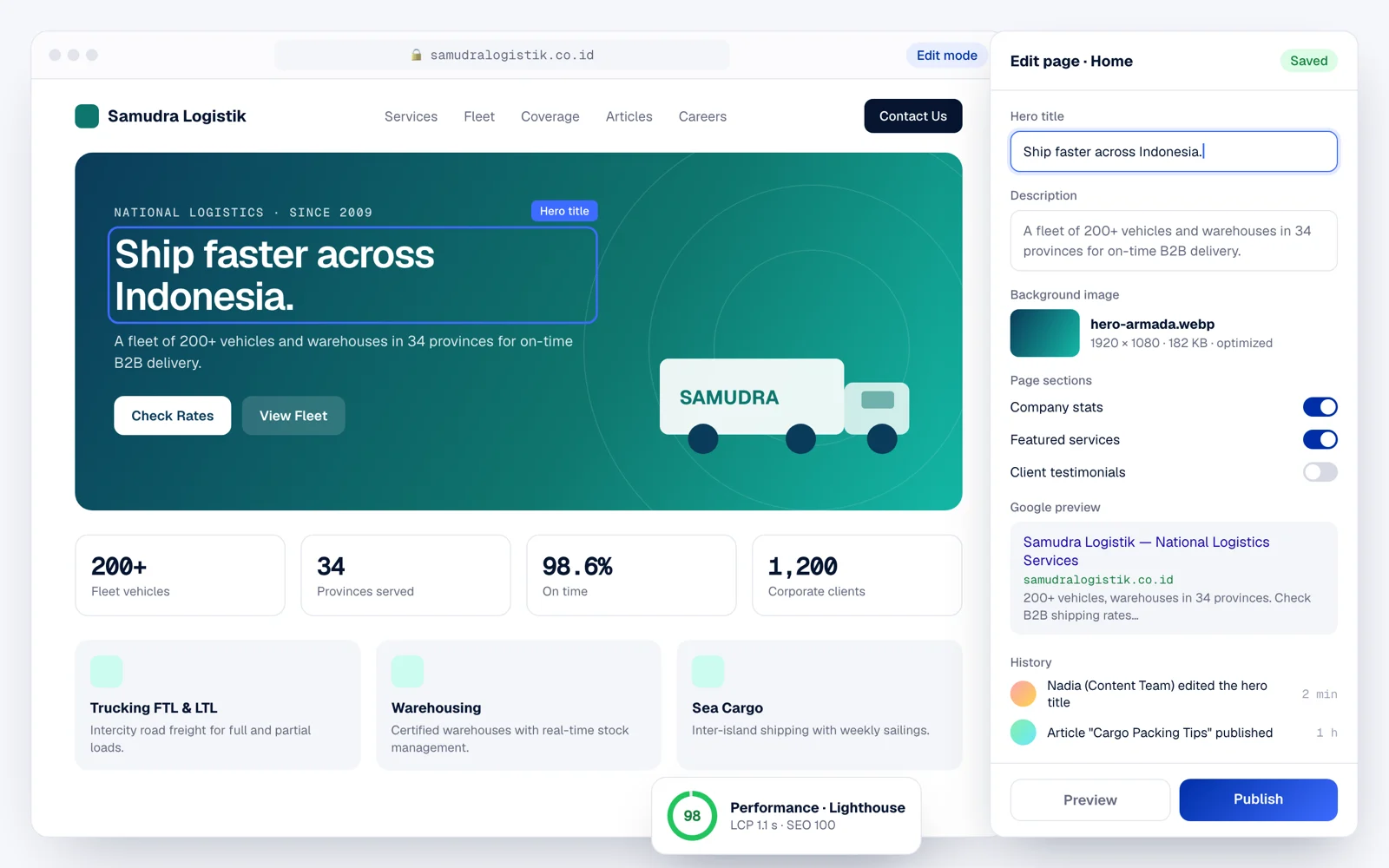Screen dimensions: 1389x868
Task: Open the Coverage nav item
Action: pos(550,116)
